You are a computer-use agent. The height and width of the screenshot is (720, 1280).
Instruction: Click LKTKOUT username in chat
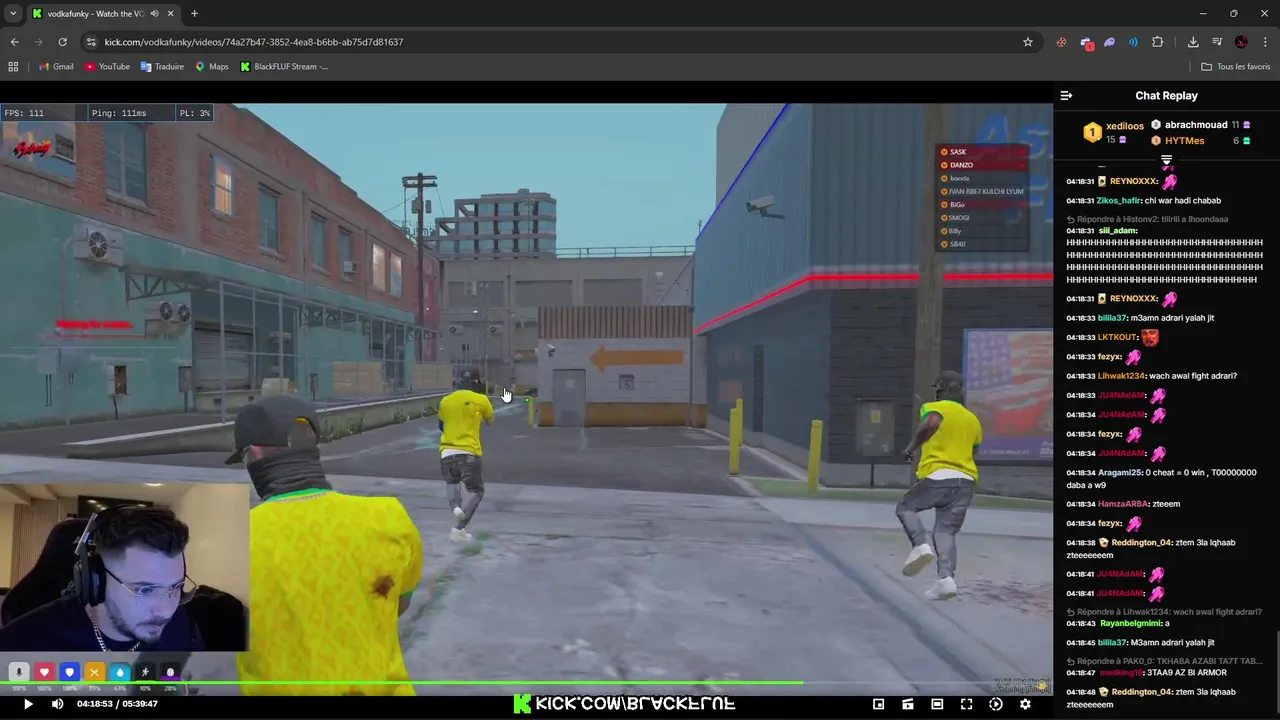(x=1117, y=338)
